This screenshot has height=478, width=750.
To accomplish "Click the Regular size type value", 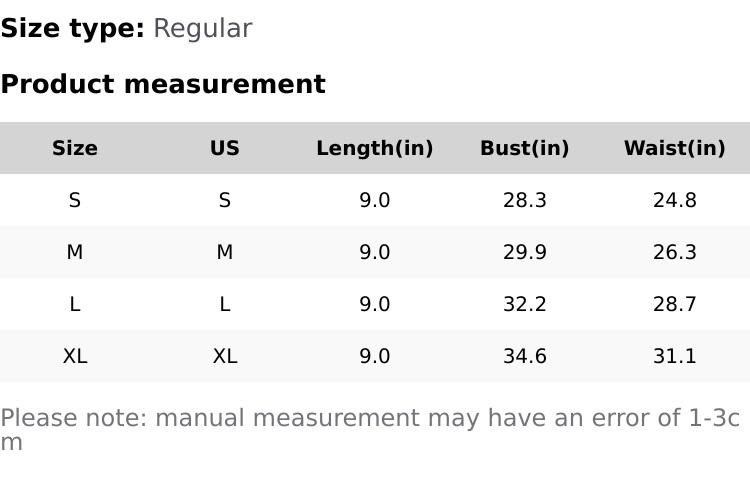I will [x=202, y=29].
